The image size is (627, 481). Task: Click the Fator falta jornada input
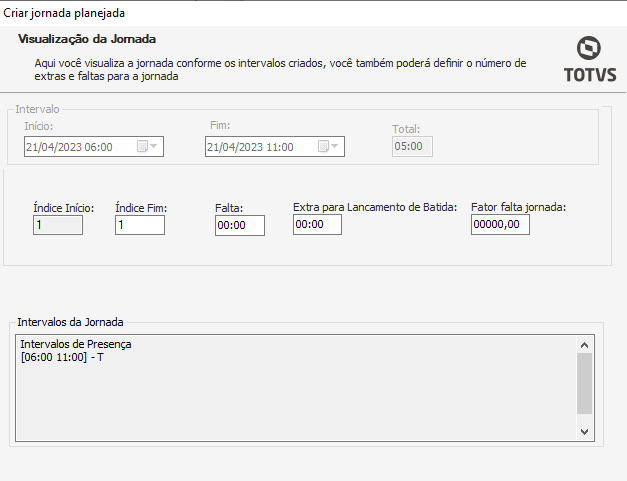click(x=500, y=225)
